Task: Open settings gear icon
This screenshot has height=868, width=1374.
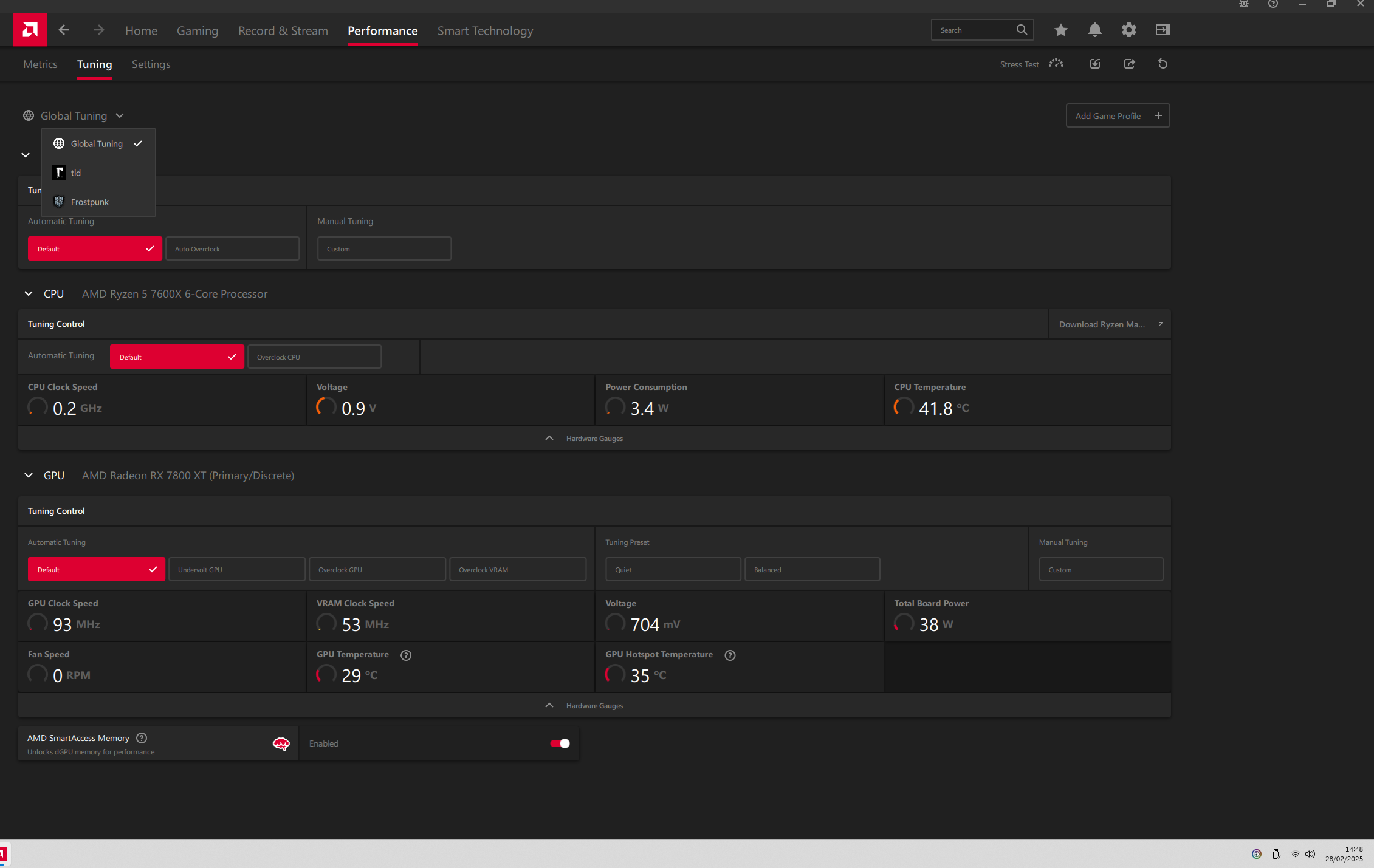Action: pos(1128,30)
